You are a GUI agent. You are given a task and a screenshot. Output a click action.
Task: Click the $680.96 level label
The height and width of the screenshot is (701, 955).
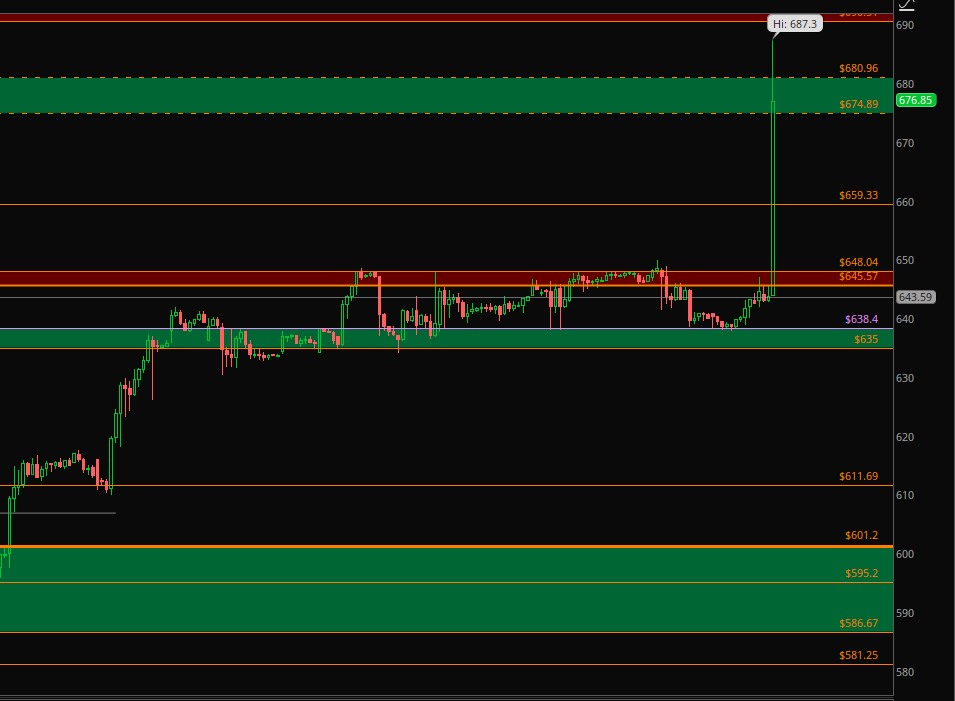tap(858, 68)
